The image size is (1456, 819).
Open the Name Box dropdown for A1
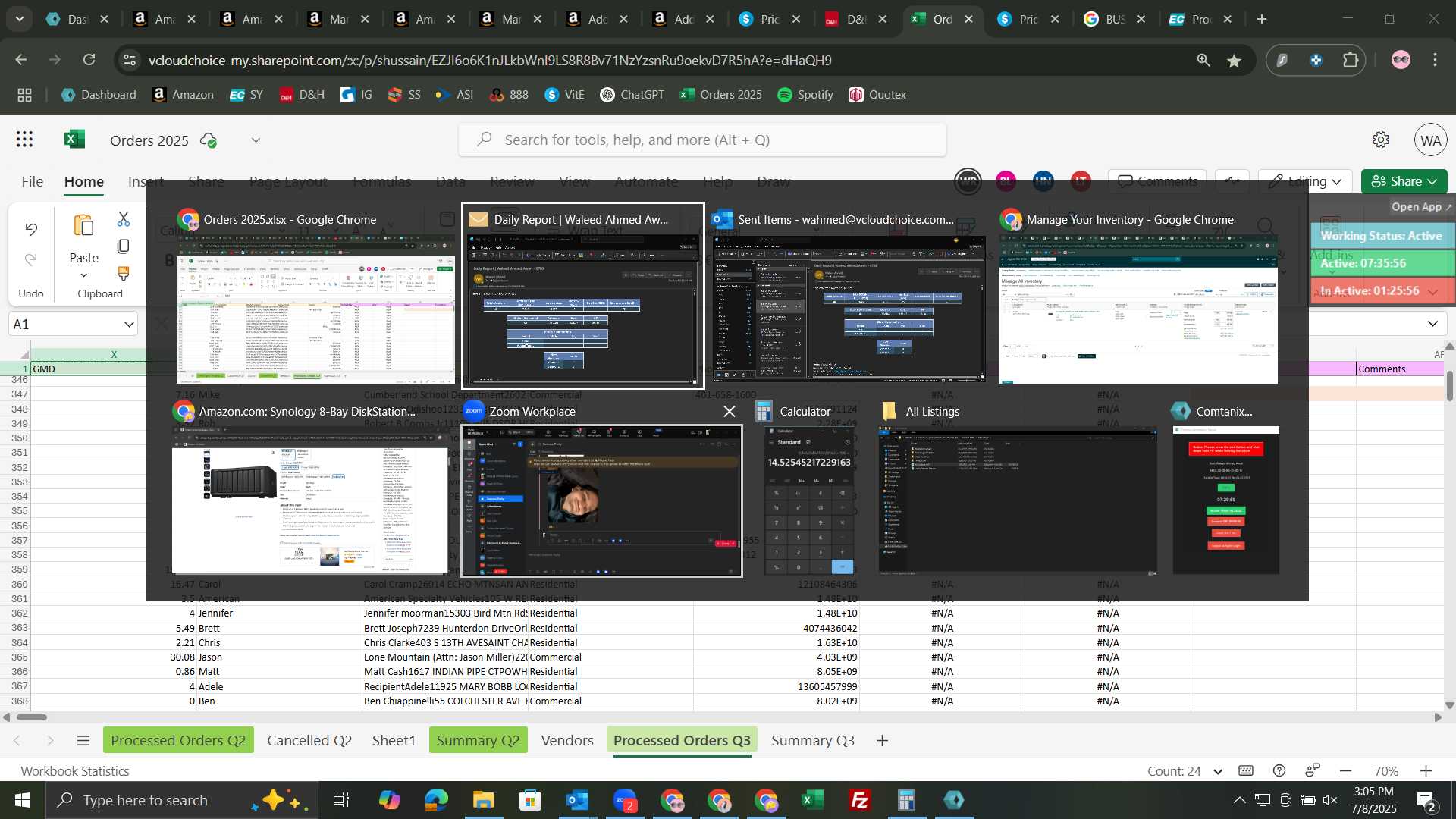coord(129,325)
